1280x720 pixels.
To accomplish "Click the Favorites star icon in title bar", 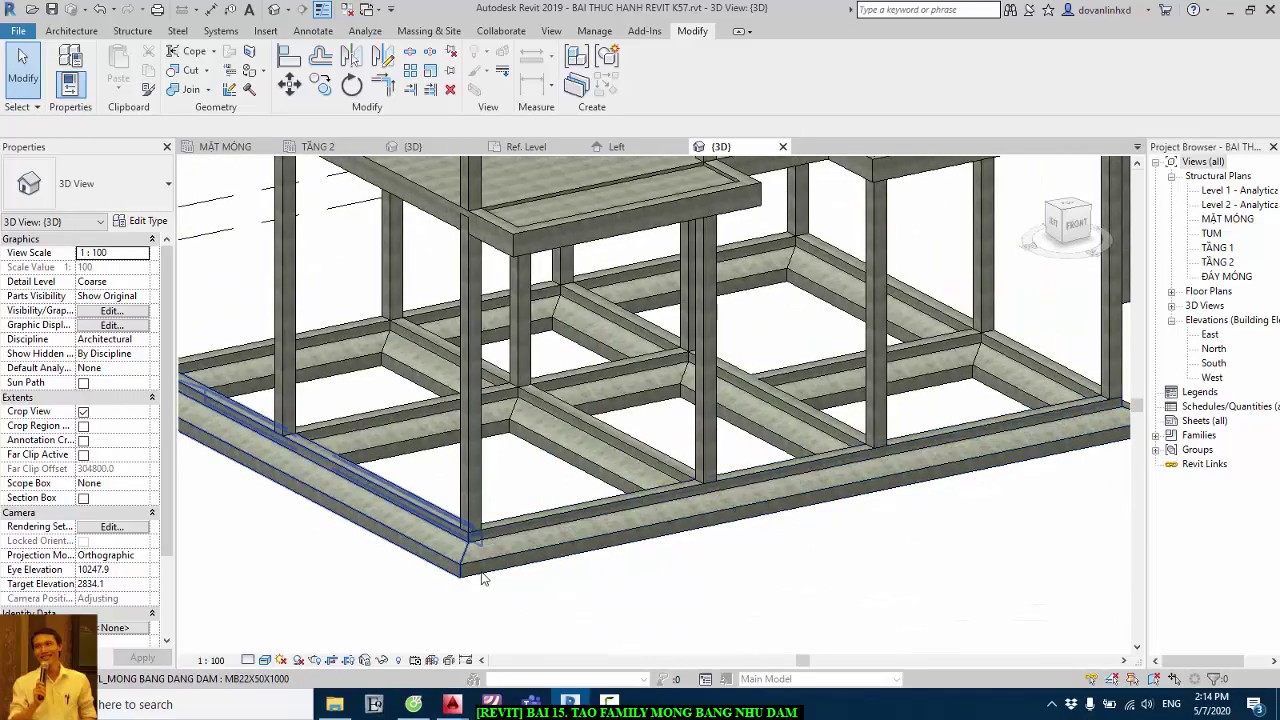I will coord(1048,9).
